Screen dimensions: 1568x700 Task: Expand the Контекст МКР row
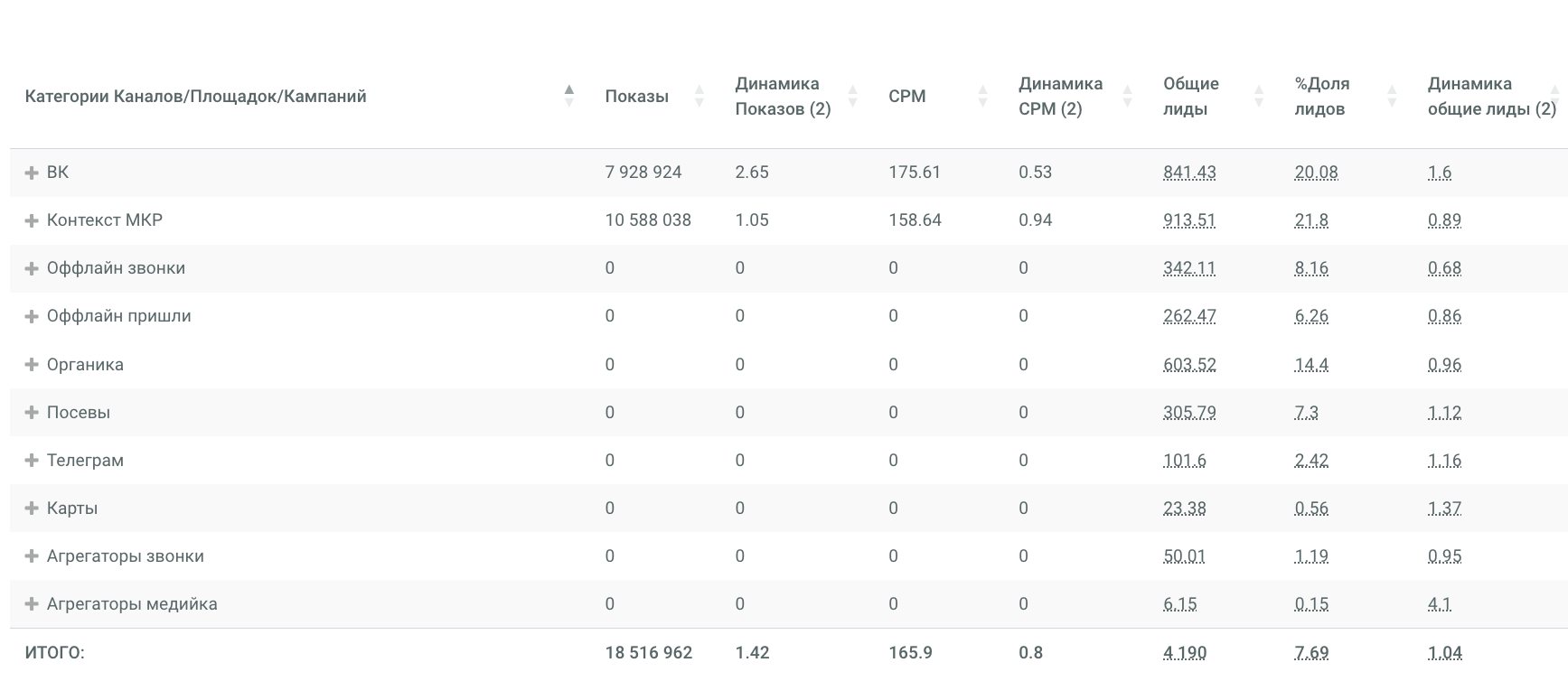(32, 220)
